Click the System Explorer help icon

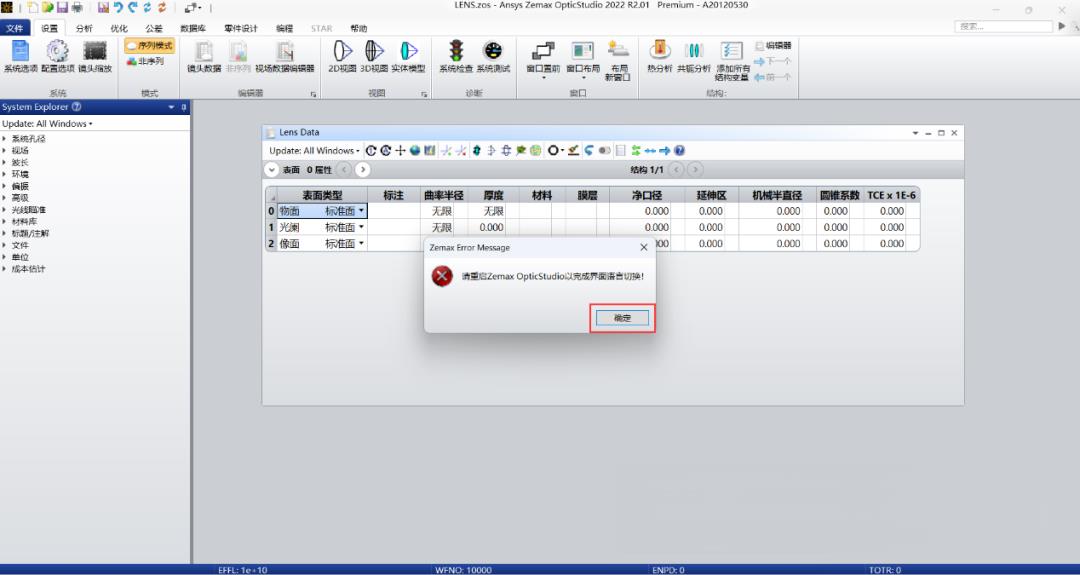point(76,107)
